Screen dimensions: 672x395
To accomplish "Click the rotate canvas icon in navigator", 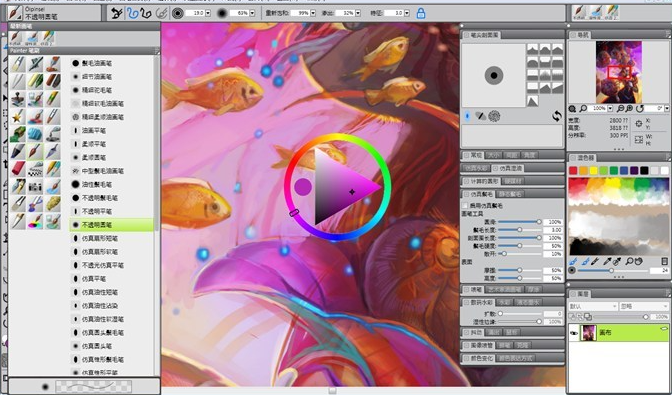I will click(639, 108).
